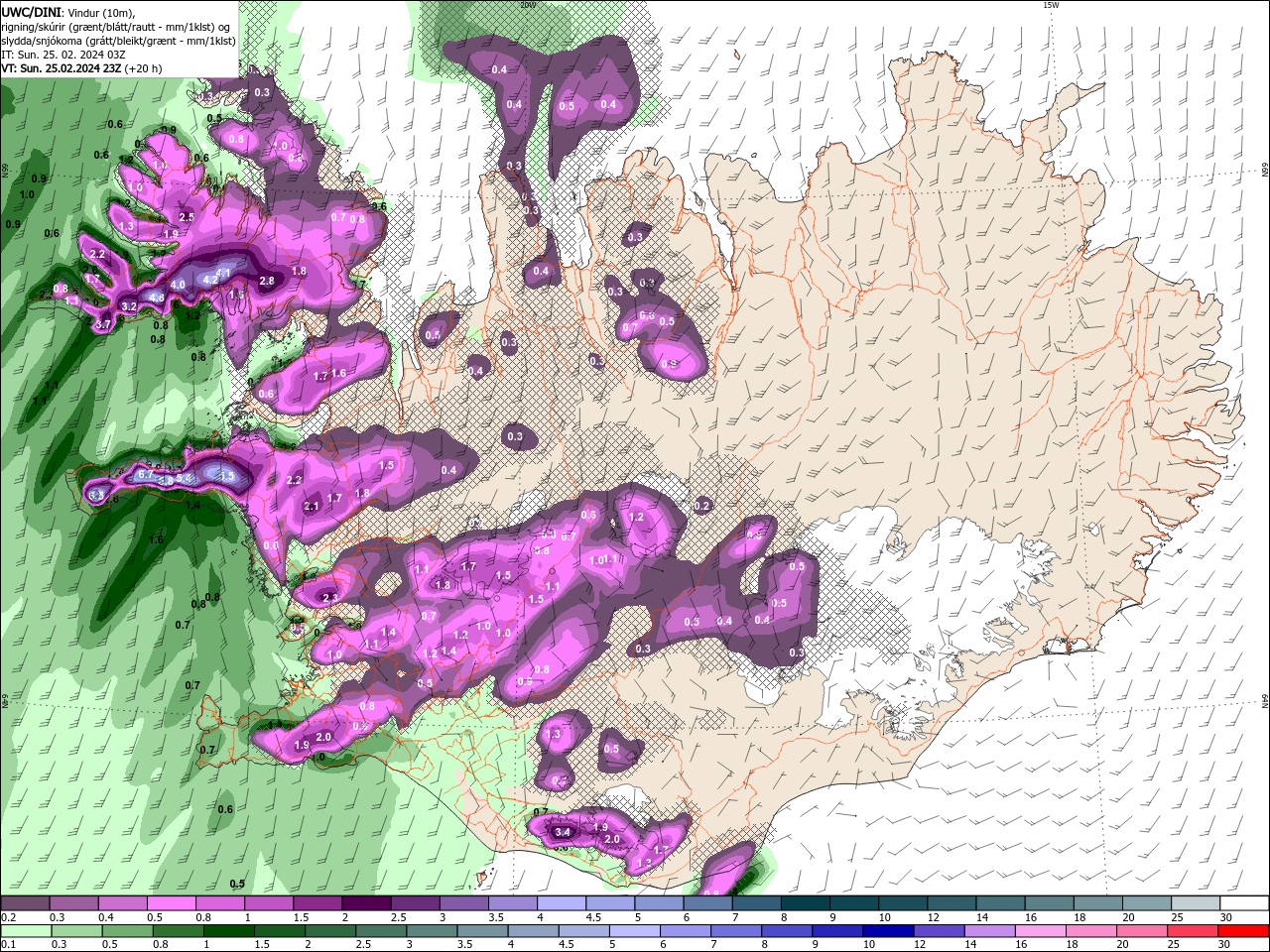Select the bright pink 0.5 swatch in snow legend
Viewport: 1270px width, 952px height.
(x=172, y=903)
